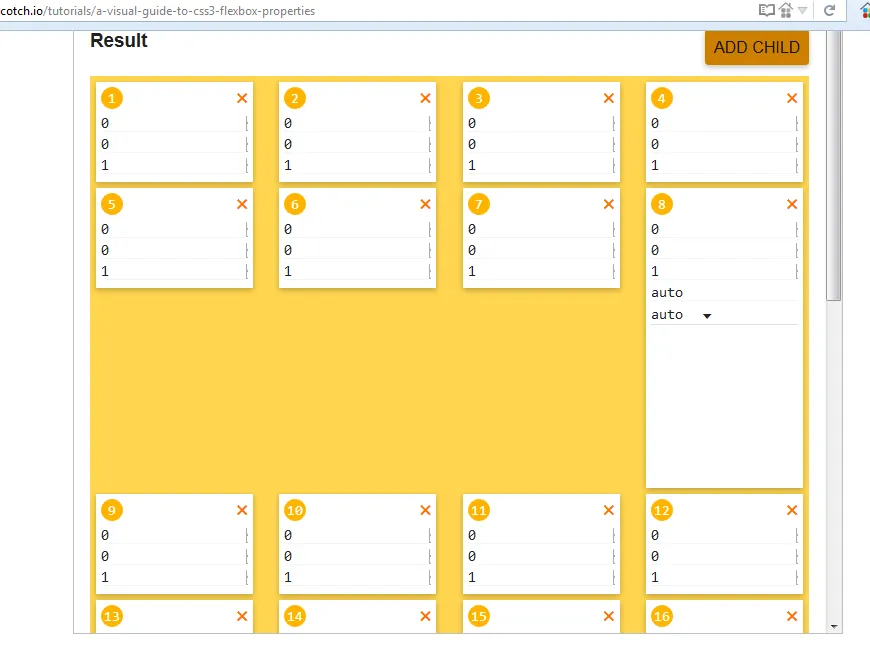The image size is (870, 663).
Task: Click the page URL in address bar
Action: (158, 11)
